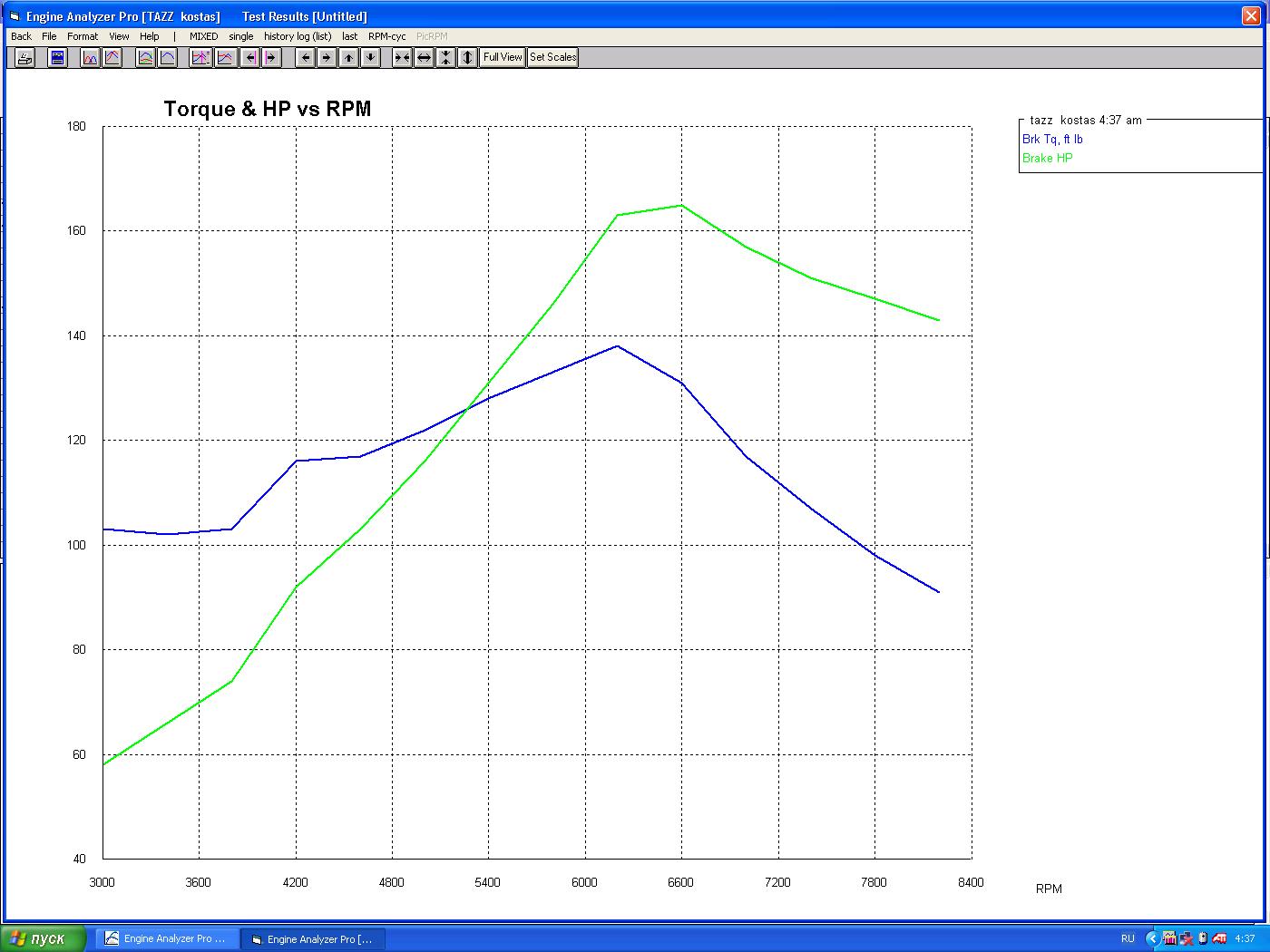The width and height of the screenshot is (1270, 952).
Task: Expand graph vertically with double arrow icon
Action: (467, 58)
